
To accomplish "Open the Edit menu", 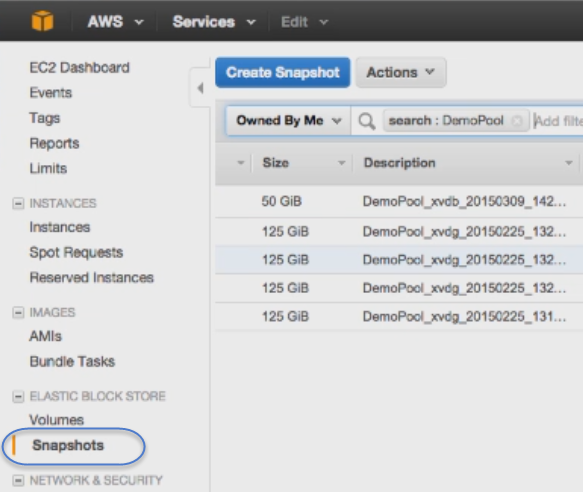I will (x=304, y=22).
